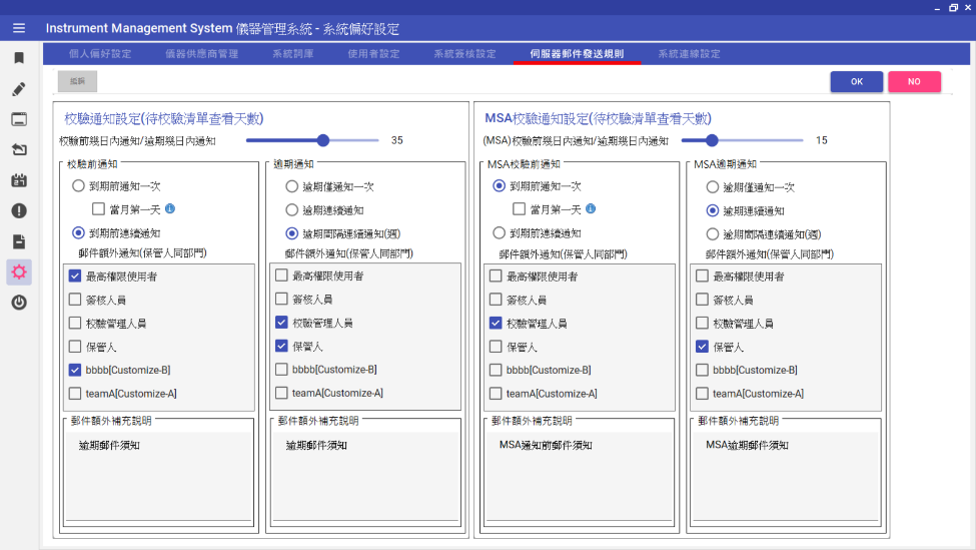
Task: Click 郵件額外補充說明 text field under 逾期通知
Action: tap(365, 476)
